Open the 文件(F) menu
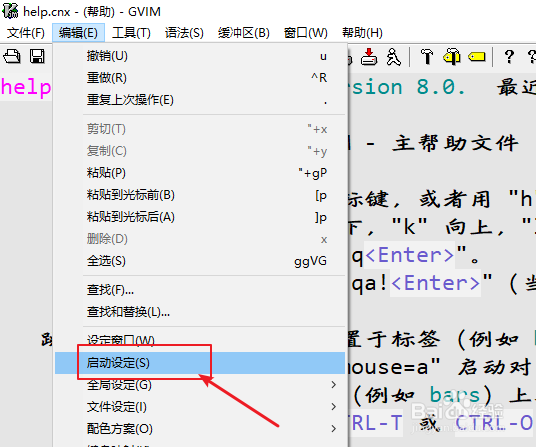This screenshot has width=536, height=447. coord(26,33)
